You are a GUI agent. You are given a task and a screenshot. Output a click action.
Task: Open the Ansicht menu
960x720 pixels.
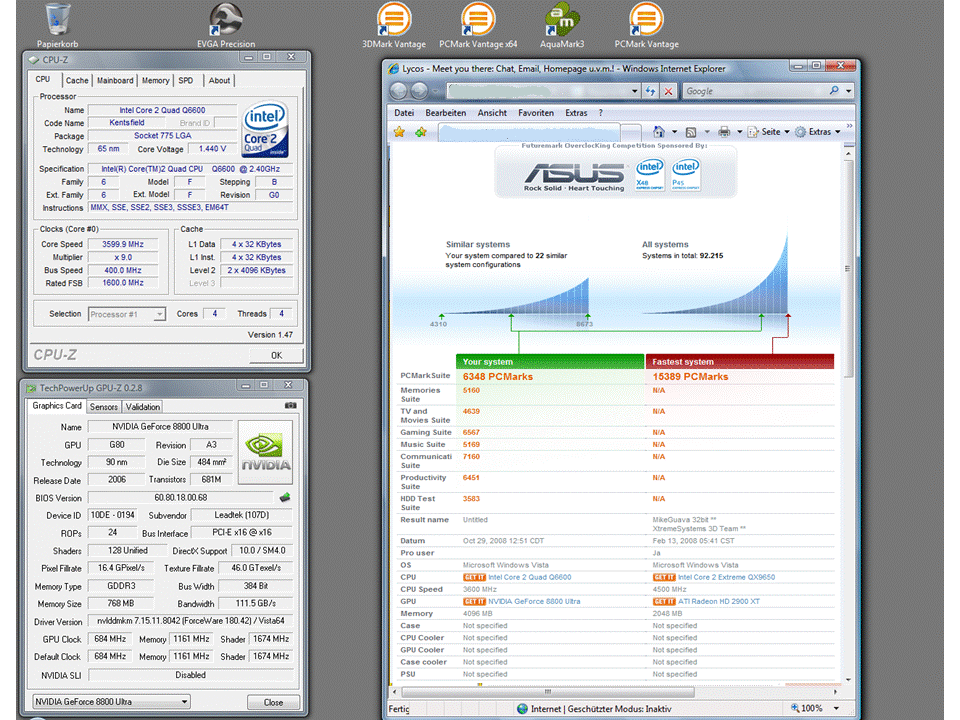coord(492,113)
